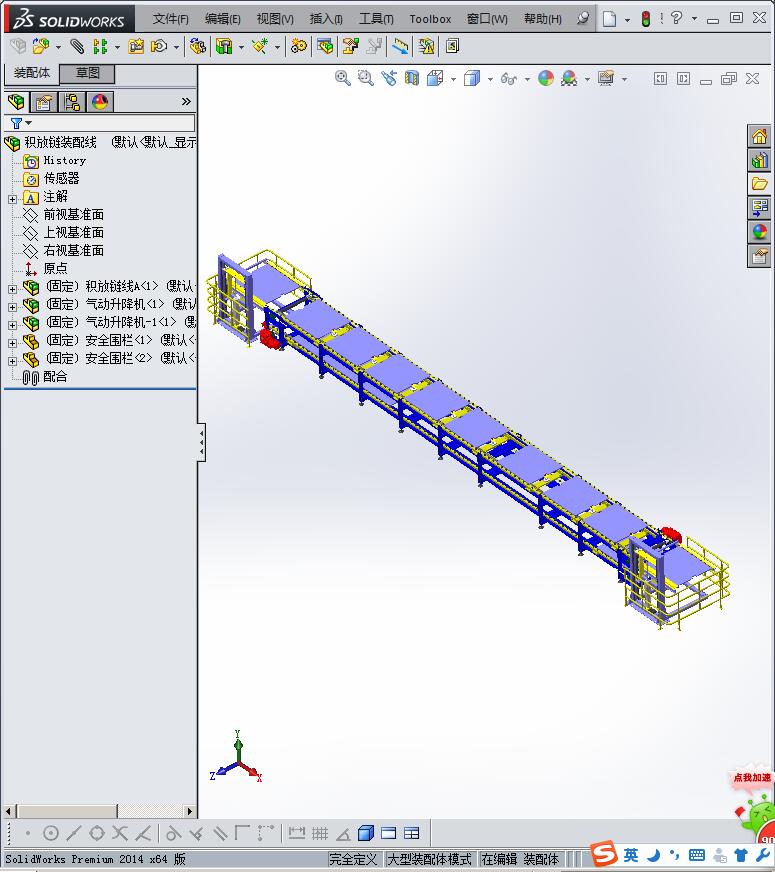
Task: Click the Edit Appearance color sphere icon
Action: (546, 78)
